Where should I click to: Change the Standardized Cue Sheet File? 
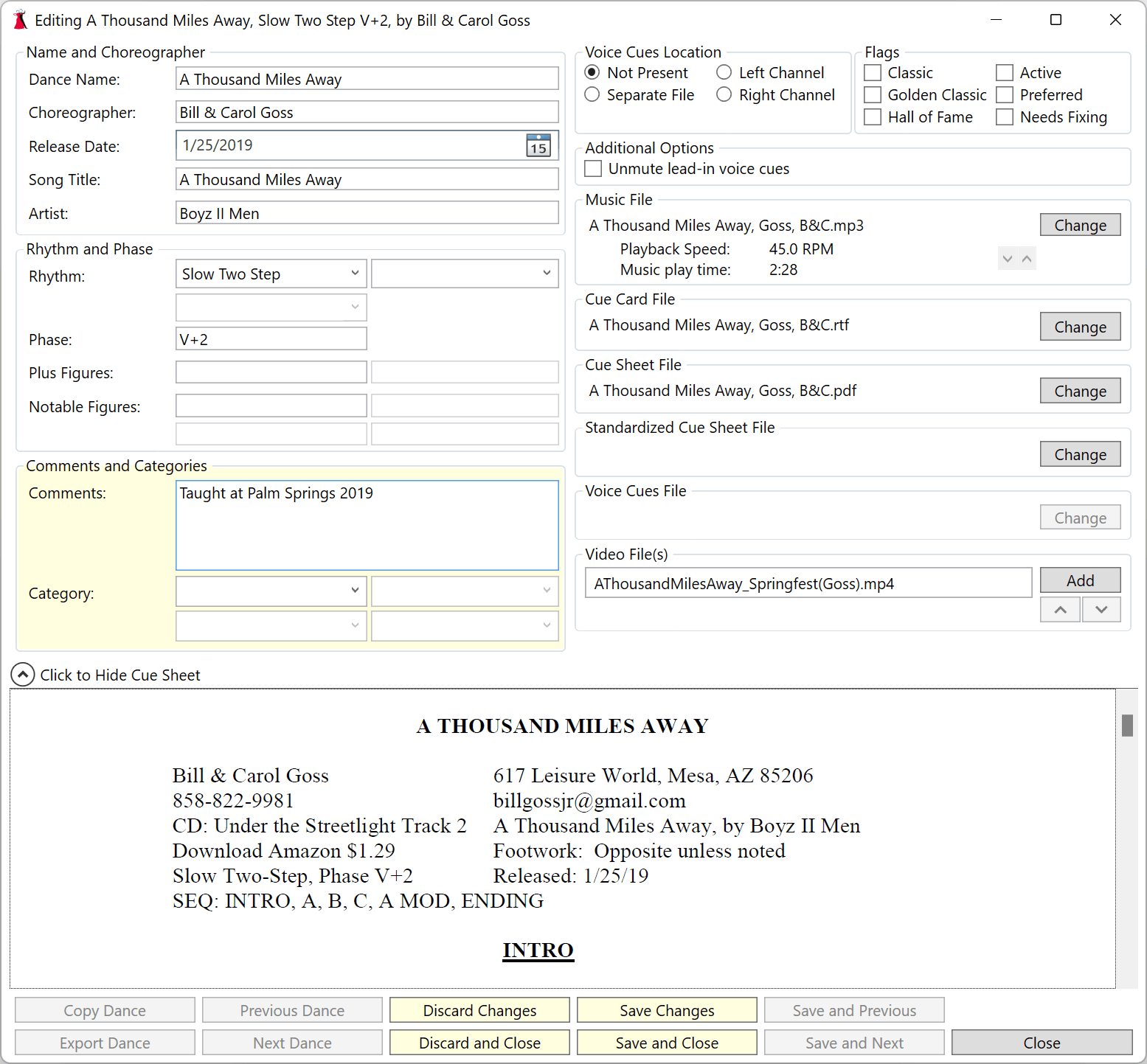click(x=1080, y=454)
